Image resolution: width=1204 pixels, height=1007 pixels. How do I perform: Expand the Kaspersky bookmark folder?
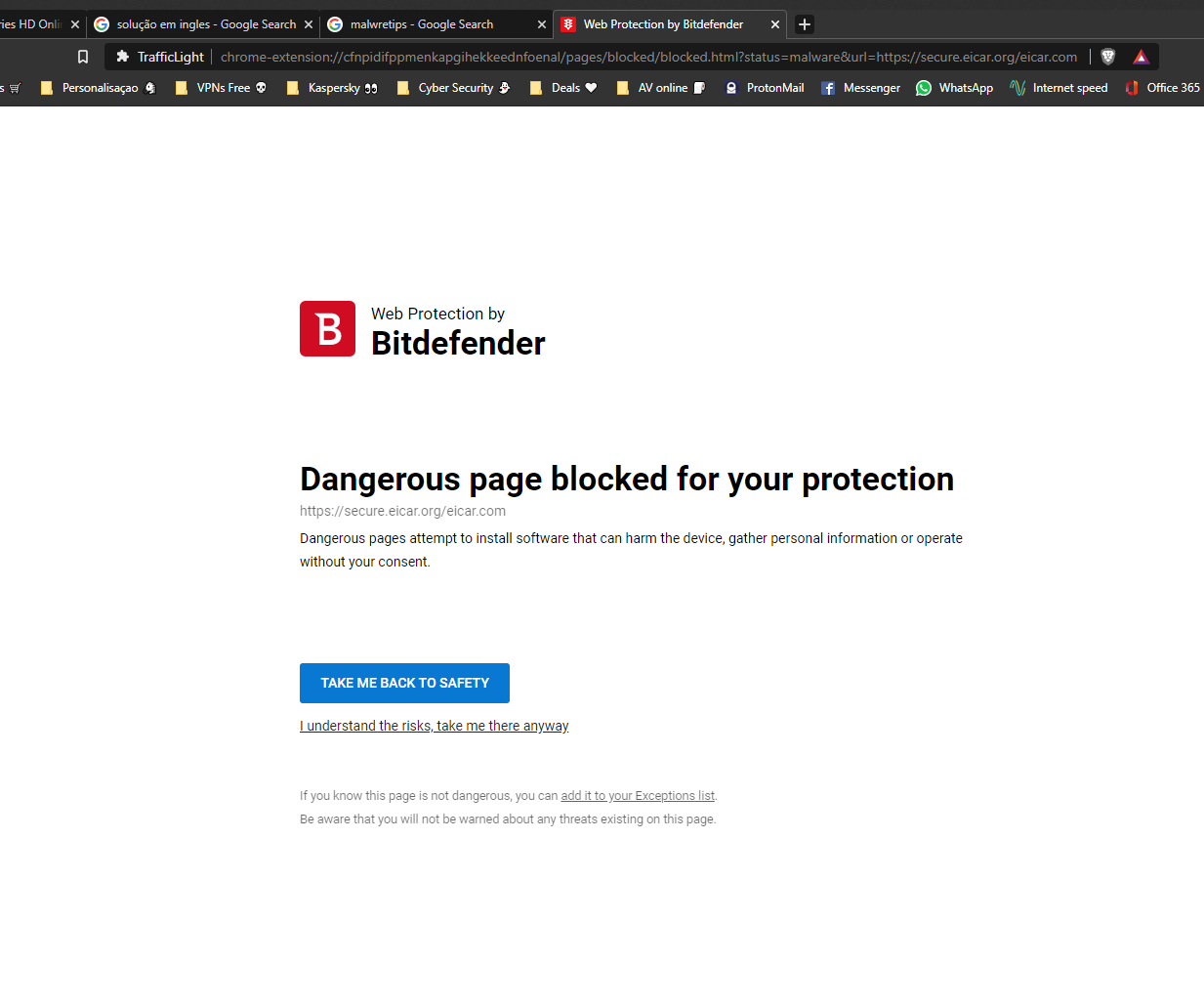coord(333,88)
